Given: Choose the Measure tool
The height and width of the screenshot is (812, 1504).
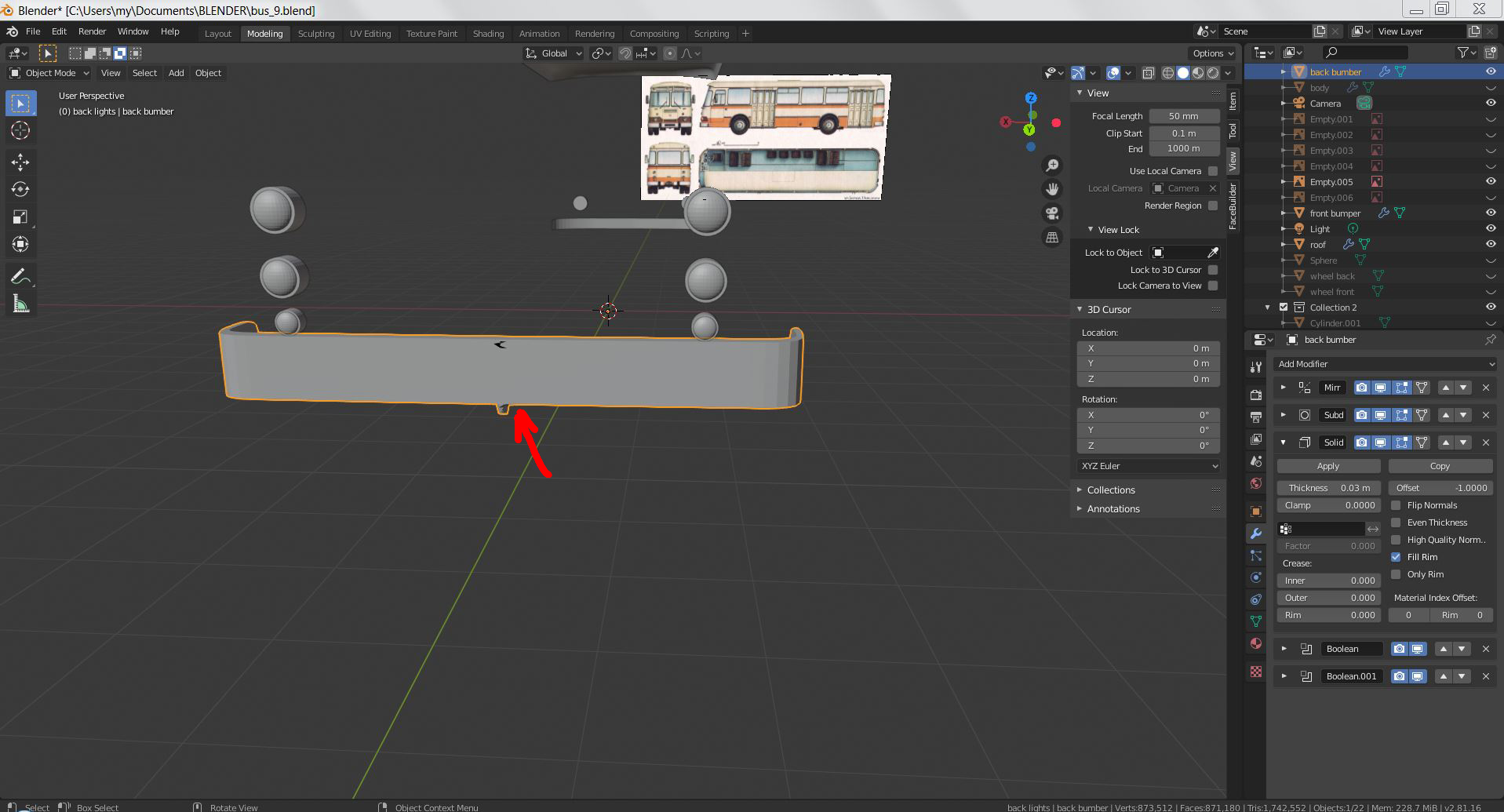Looking at the screenshot, I should (20, 304).
